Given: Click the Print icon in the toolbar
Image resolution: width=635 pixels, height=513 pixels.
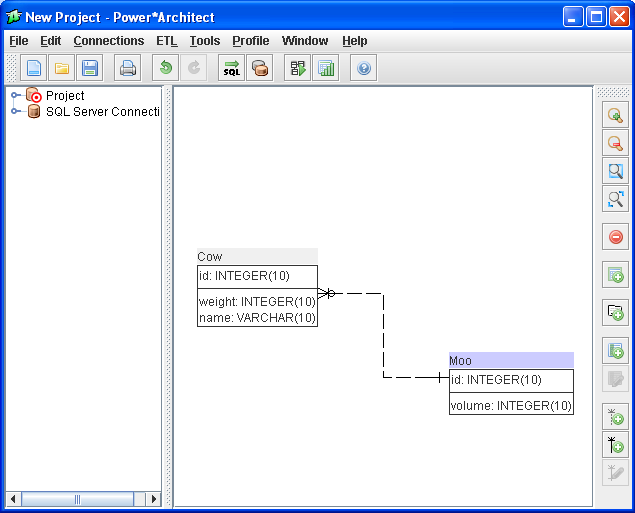Looking at the screenshot, I should (x=128, y=68).
